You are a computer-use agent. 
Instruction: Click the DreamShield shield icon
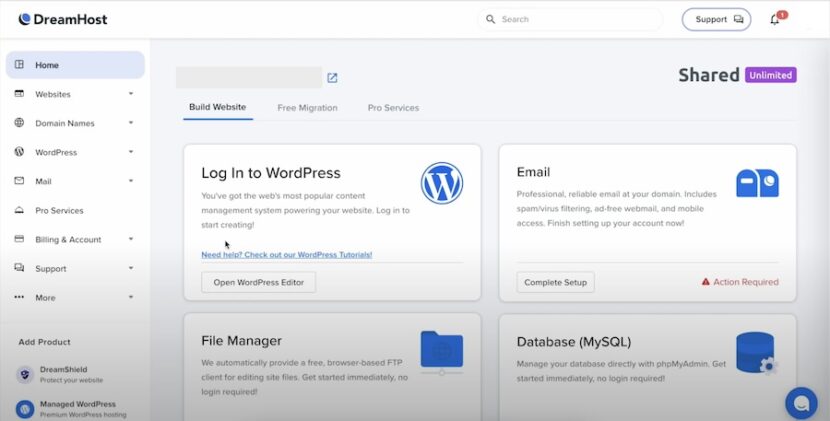click(25, 375)
